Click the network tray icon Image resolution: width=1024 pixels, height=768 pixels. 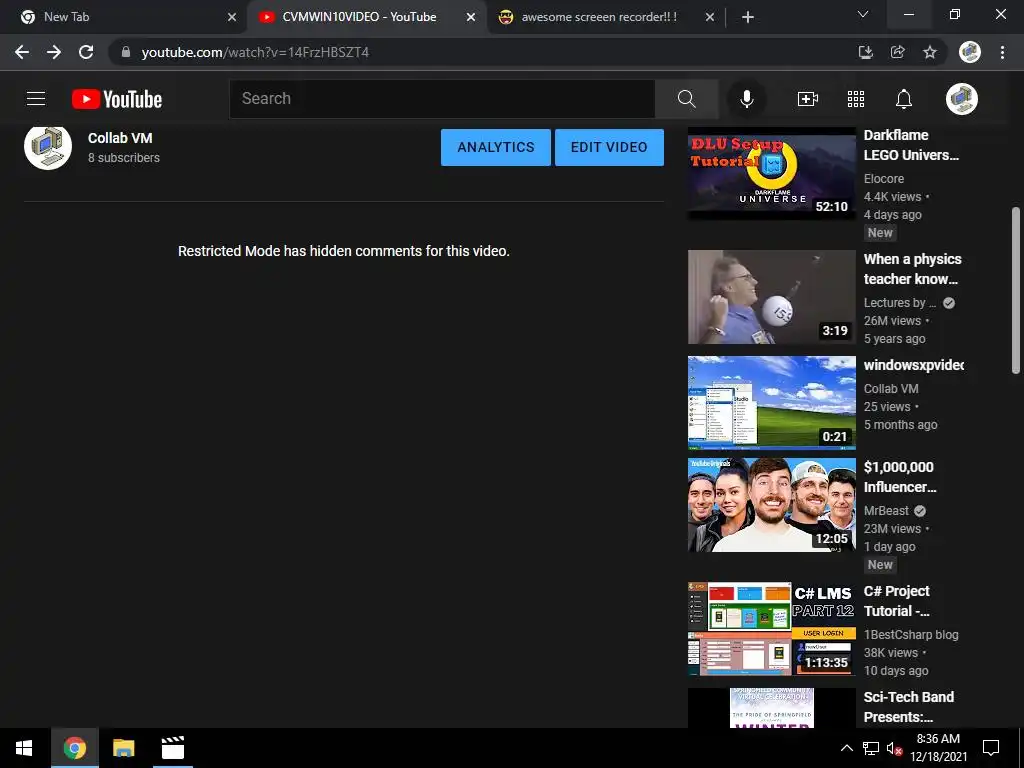click(x=871, y=748)
